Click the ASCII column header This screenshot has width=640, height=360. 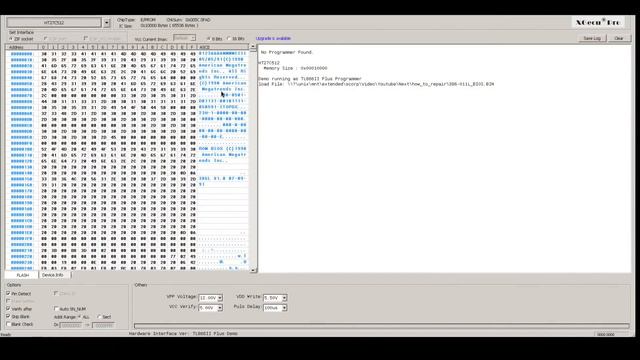(223, 47)
